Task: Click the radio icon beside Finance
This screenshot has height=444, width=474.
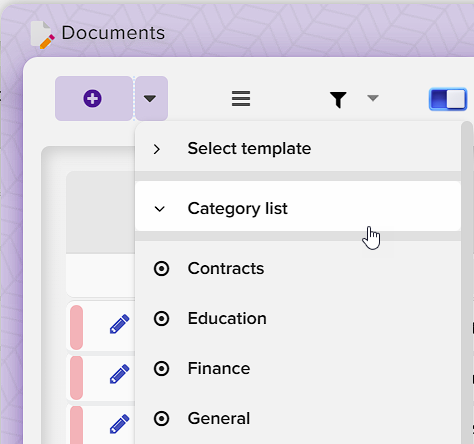Action: 161,369
